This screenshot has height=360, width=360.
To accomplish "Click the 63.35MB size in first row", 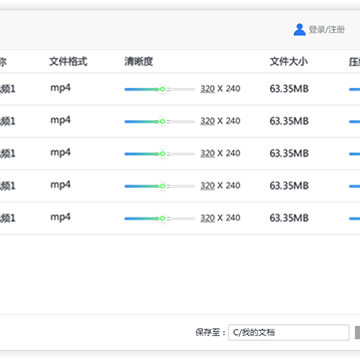I will (289, 89).
